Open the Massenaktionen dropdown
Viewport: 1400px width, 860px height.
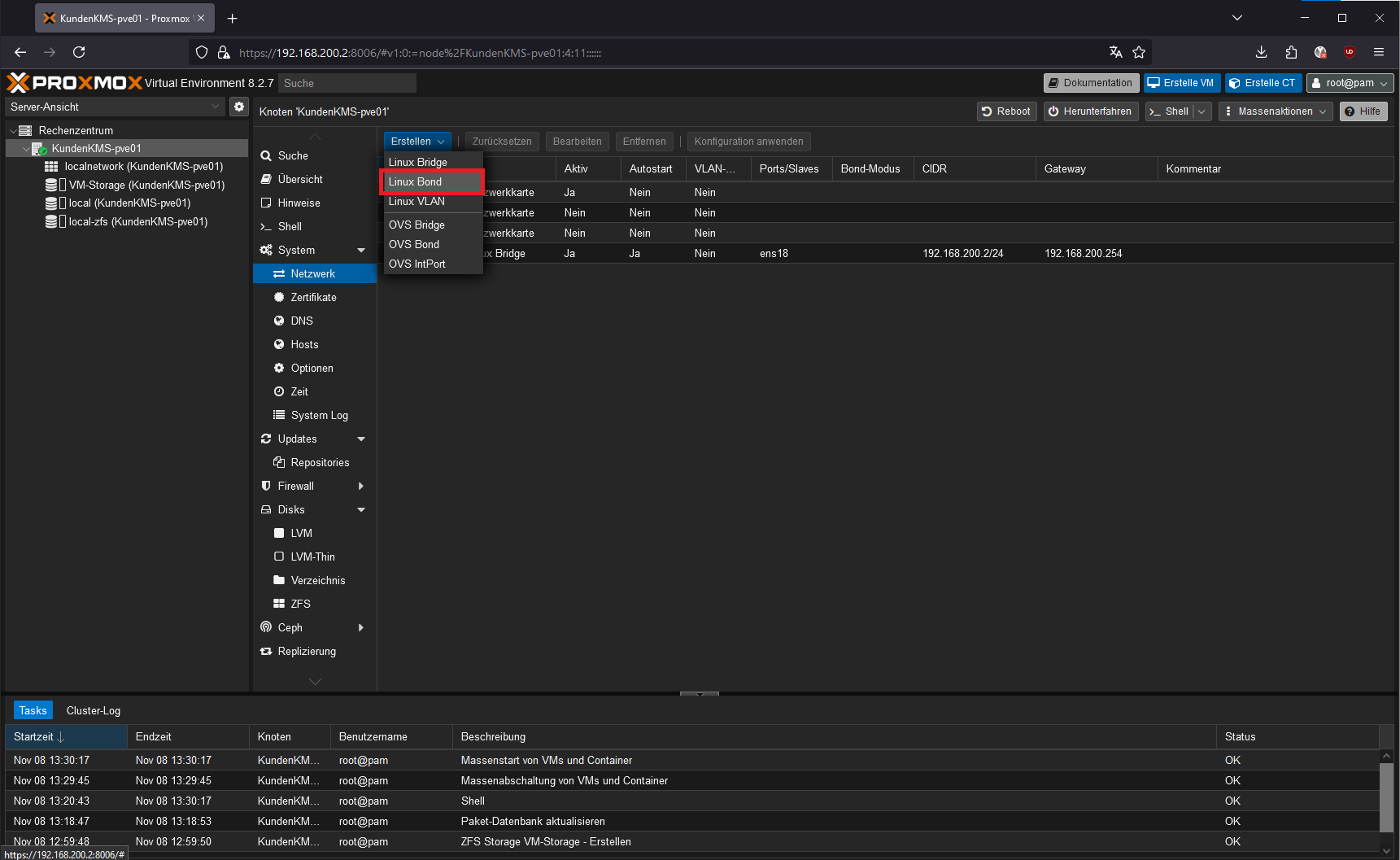coord(1276,111)
